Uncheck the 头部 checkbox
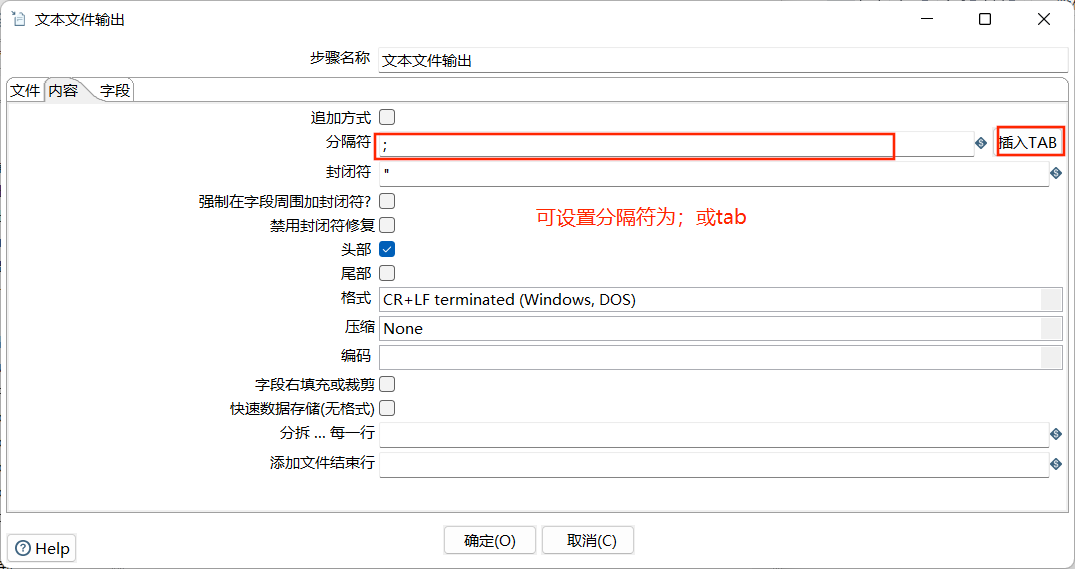Viewport: 1075px width, 569px height. pyautogui.click(x=387, y=249)
